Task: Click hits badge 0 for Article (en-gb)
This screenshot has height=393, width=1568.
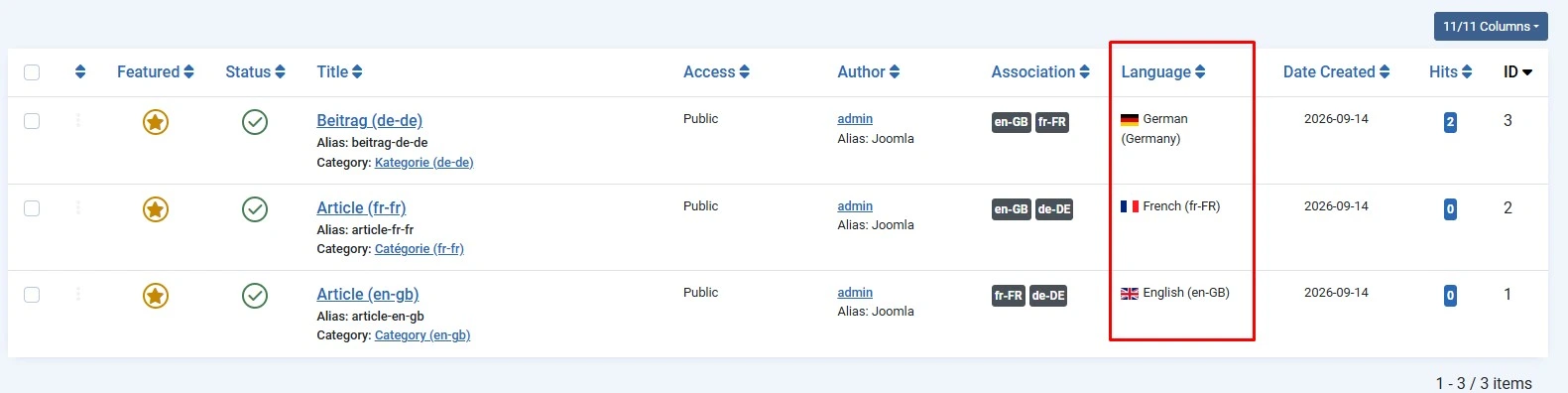Action: click(1450, 296)
